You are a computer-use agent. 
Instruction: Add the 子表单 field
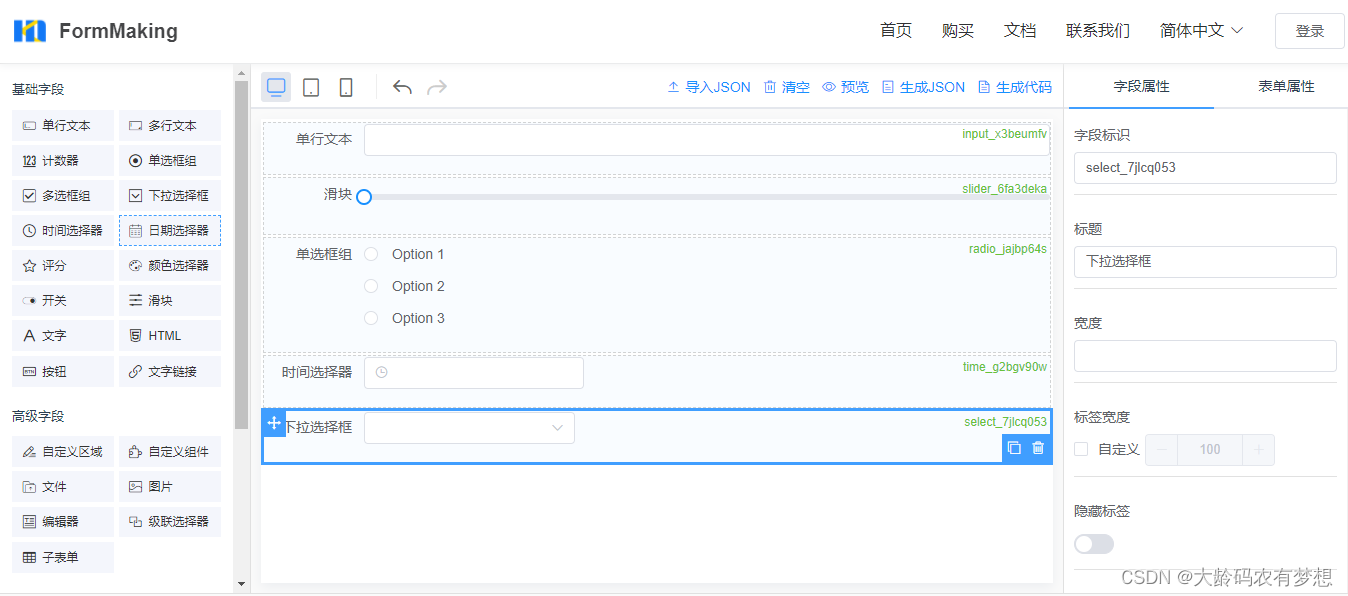[63, 557]
